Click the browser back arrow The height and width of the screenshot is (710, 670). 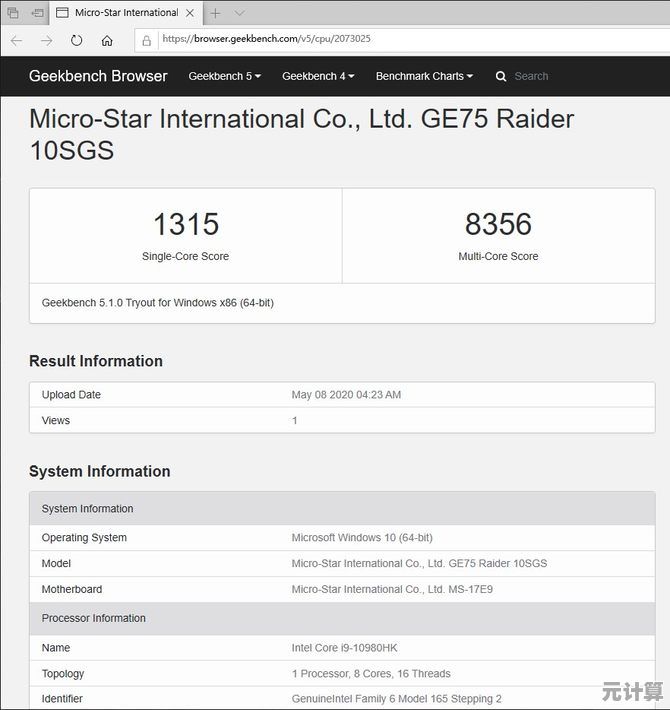(x=16, y=40)
